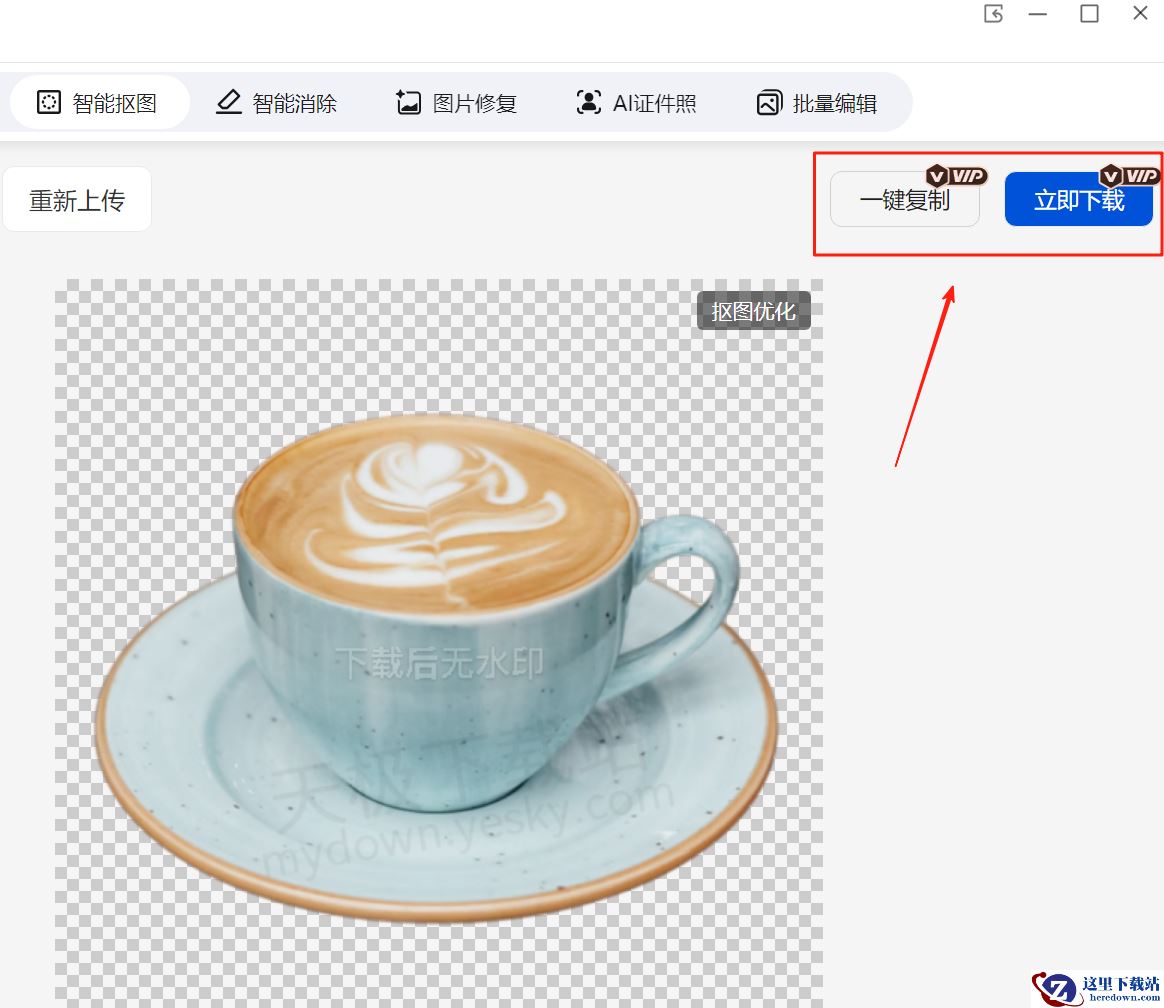The width and height of the screenshot is (1164, 1008).
Task: Click the 图片修复 picture repair icon
Action: [409, 102]
